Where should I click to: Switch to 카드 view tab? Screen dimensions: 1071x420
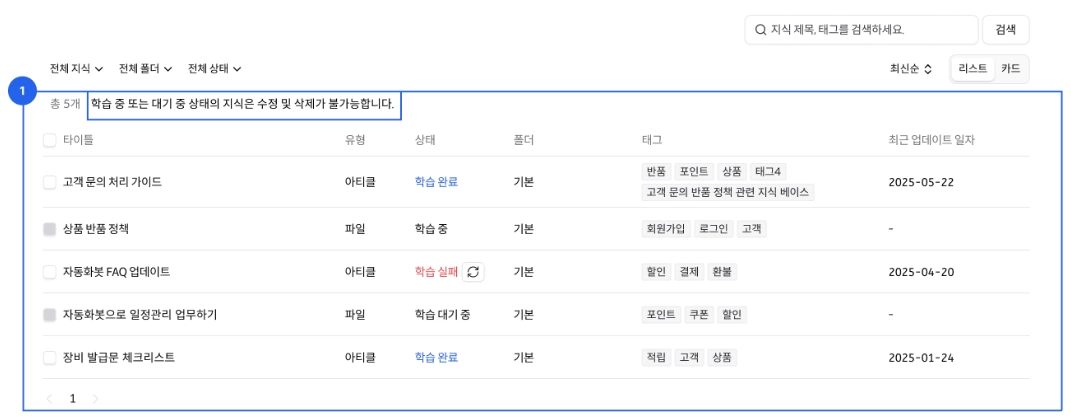(1010, 68)
